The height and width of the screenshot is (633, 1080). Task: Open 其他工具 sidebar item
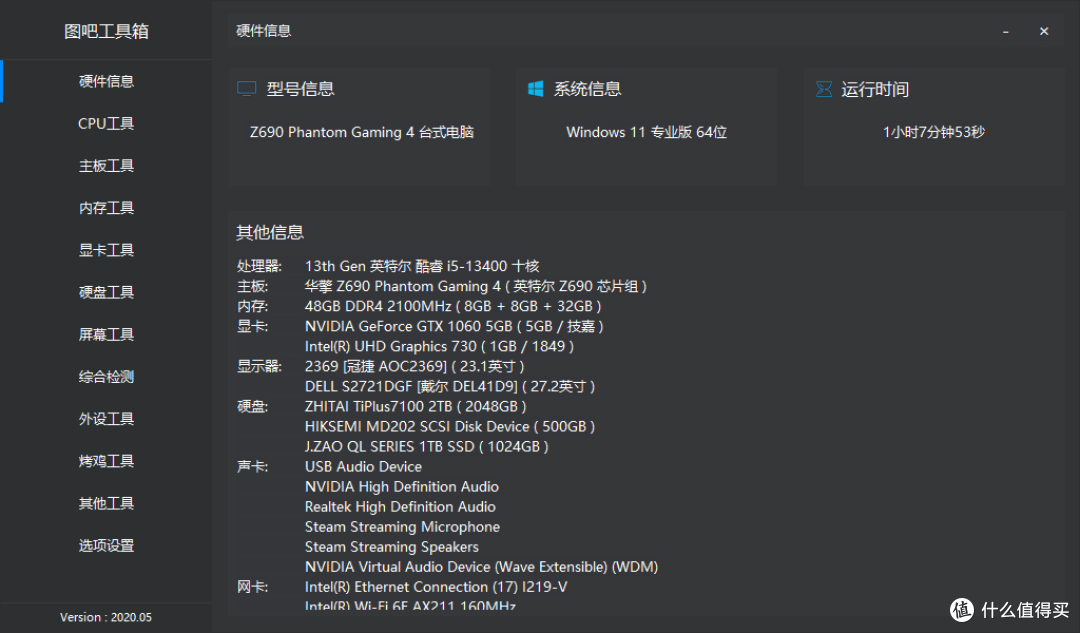point(106,503)
